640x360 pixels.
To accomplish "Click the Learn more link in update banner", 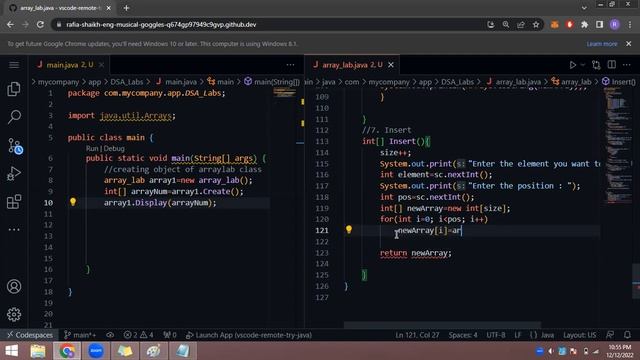I will click(602, 44).
